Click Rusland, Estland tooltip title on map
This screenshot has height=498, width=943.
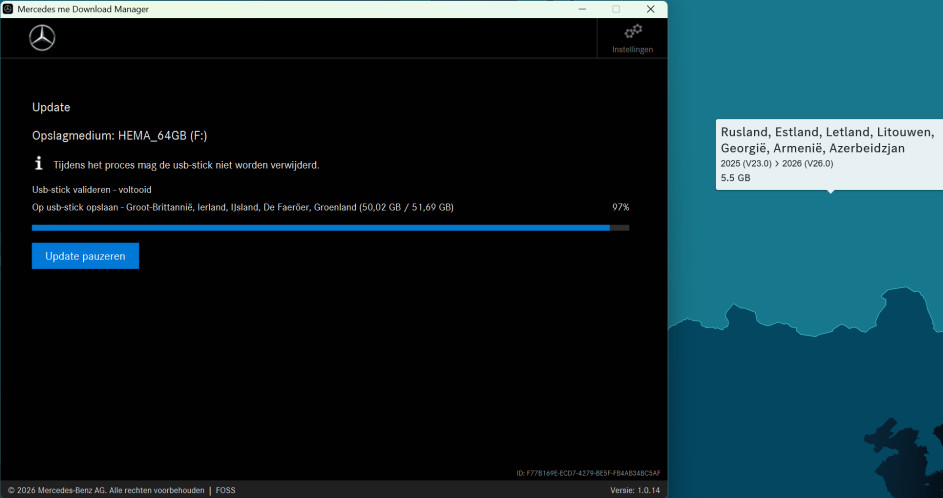pyautogui.click(x=827, y=140)
